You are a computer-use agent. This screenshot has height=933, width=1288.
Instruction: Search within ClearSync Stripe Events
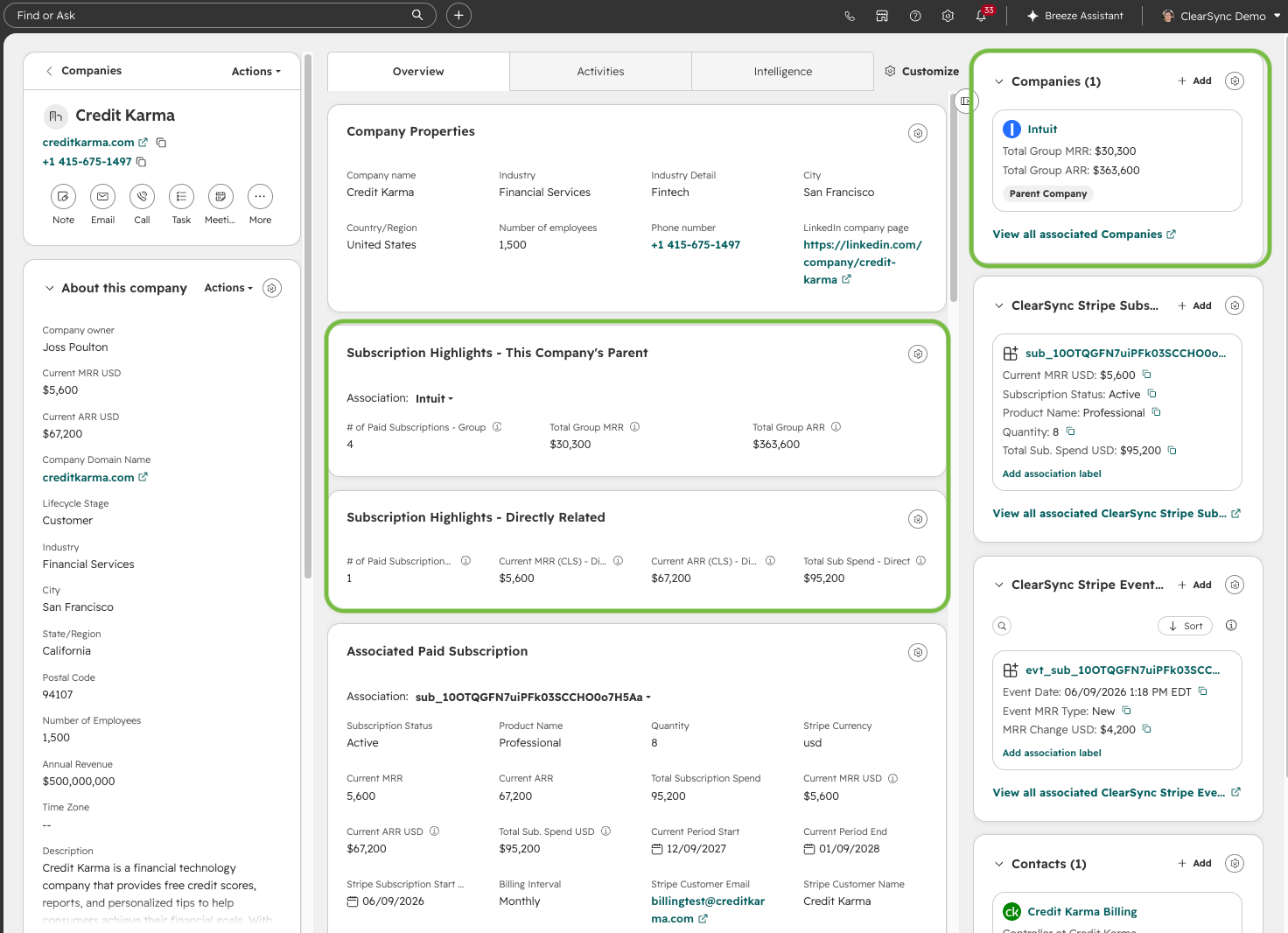[x=1002, y=626]
